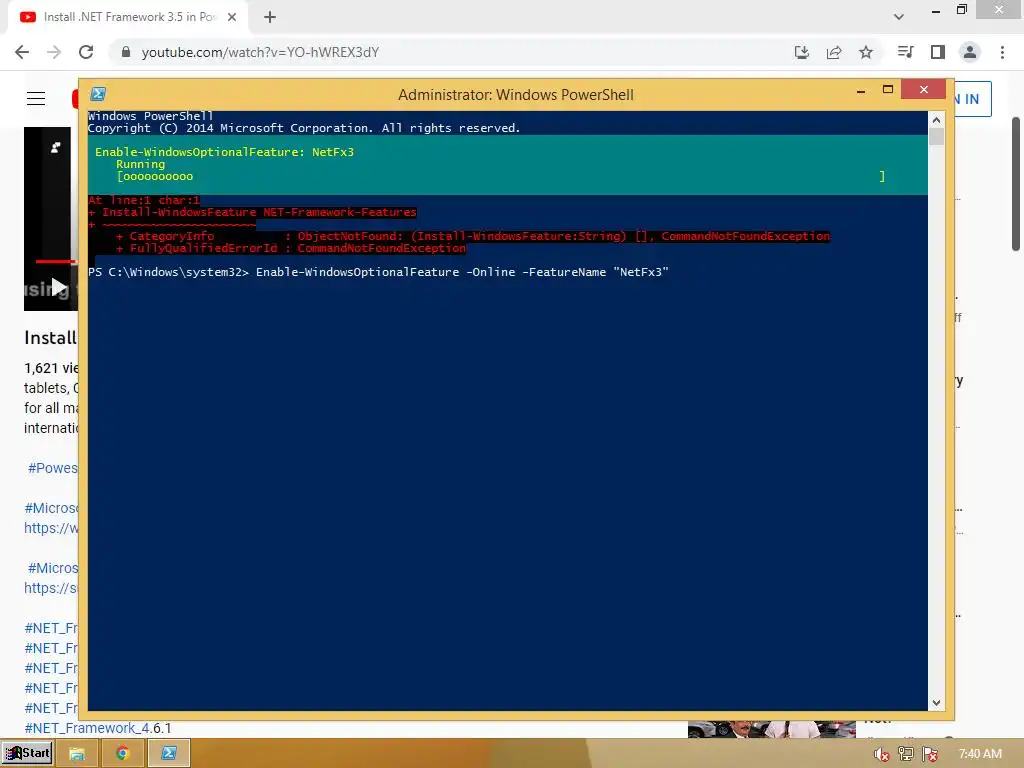Viewport: 1024px width, 768px height.
Task: Select the Install .NET Framework 3.5 tab
Action: coord(129,17)
